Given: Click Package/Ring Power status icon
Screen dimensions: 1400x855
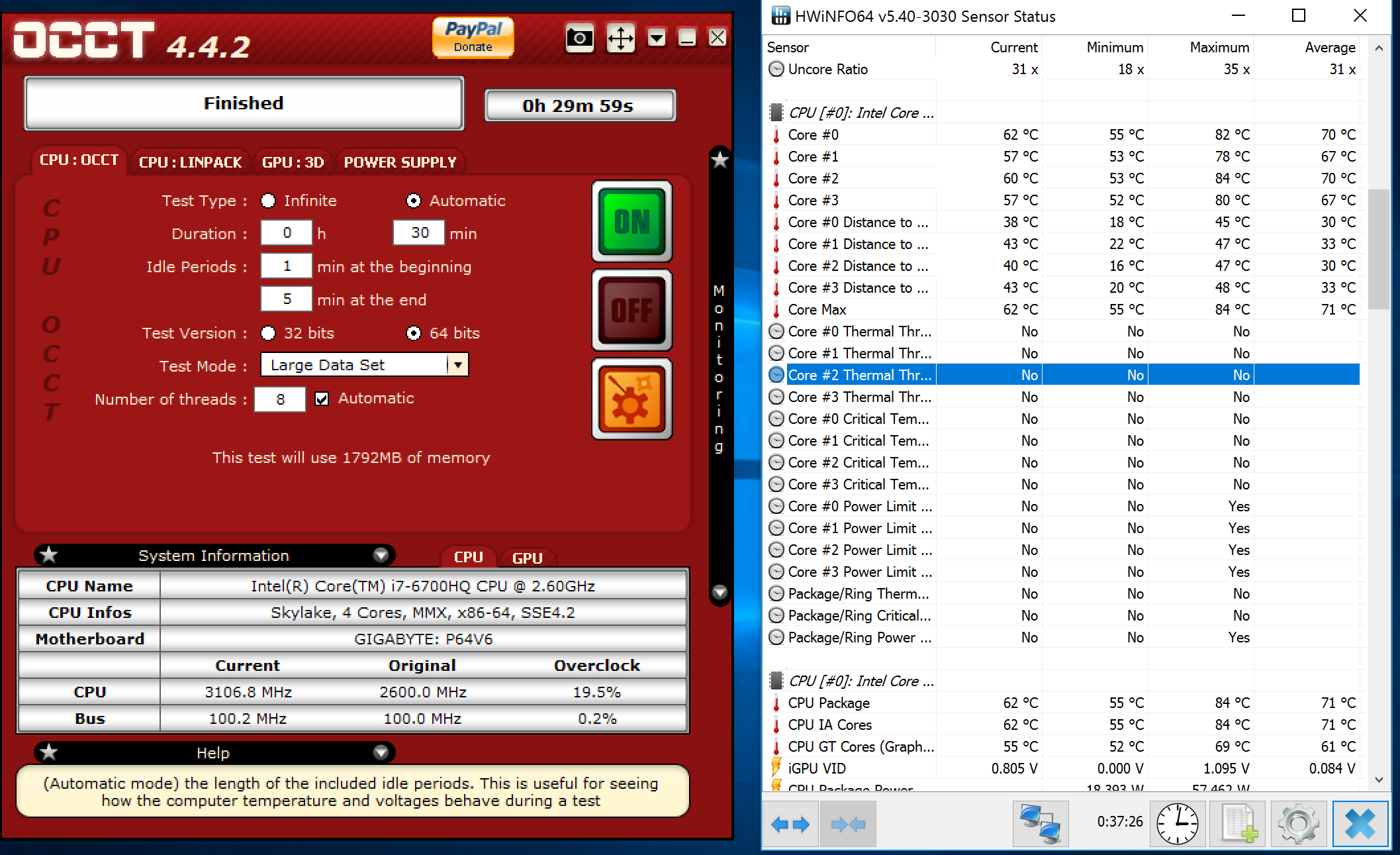Looking at the screenshot, I should coord(776,637).
